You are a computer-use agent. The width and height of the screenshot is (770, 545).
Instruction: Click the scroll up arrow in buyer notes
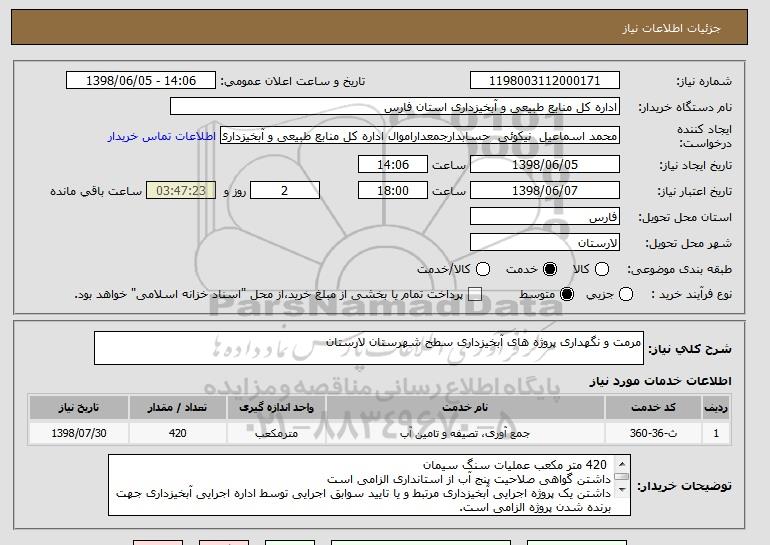tap(622, 464)
